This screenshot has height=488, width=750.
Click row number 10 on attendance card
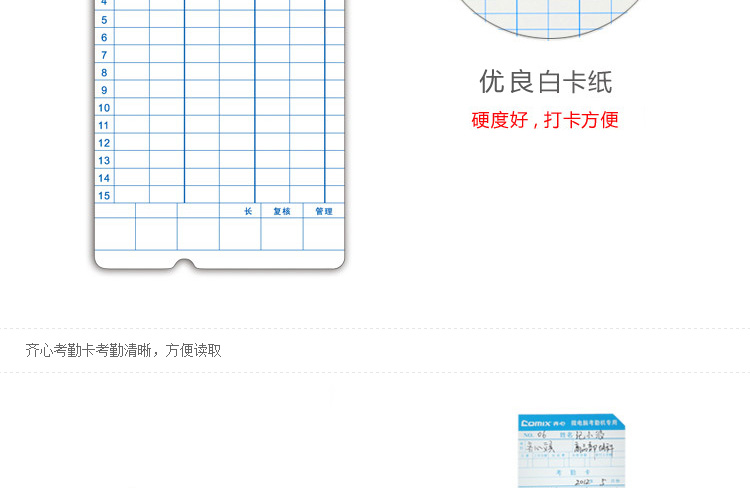104,108
